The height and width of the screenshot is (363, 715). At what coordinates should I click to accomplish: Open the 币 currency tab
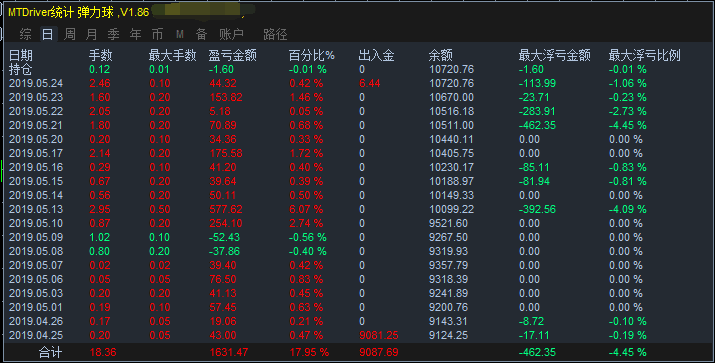(157, 34)
